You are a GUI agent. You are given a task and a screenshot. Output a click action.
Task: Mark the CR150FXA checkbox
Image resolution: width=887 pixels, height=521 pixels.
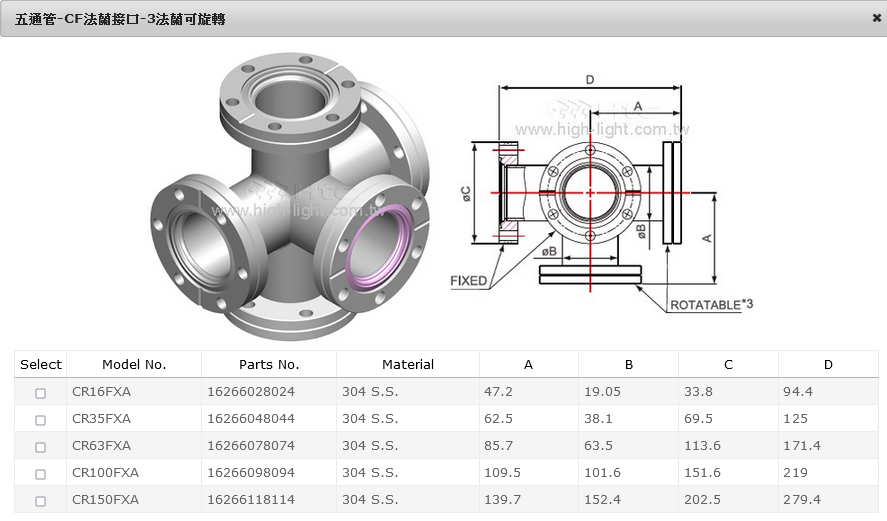(41, 501)
